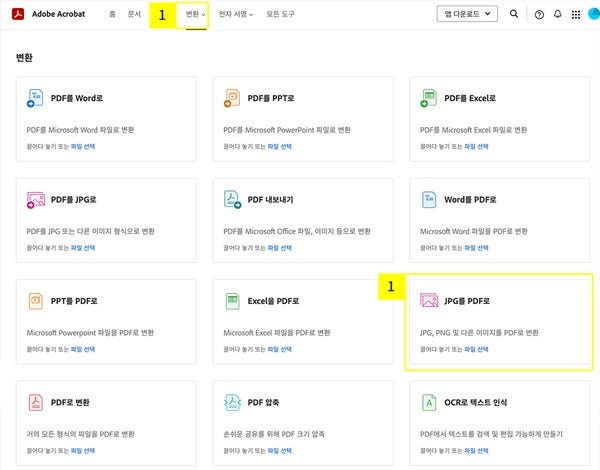Click 파일 선택 link in OCR로 텍스트 인식 card
Viewport: 600px width, 470px height.
click(476, 451)
